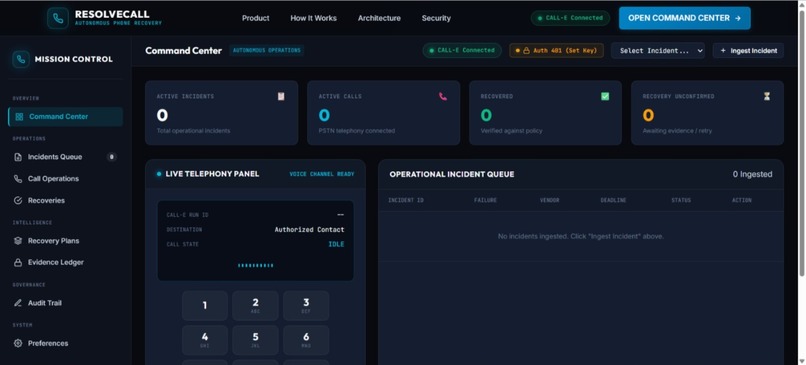Dial keypad digit 5 JKL
This screenshot has width=806, height=365.
(255, 340)
